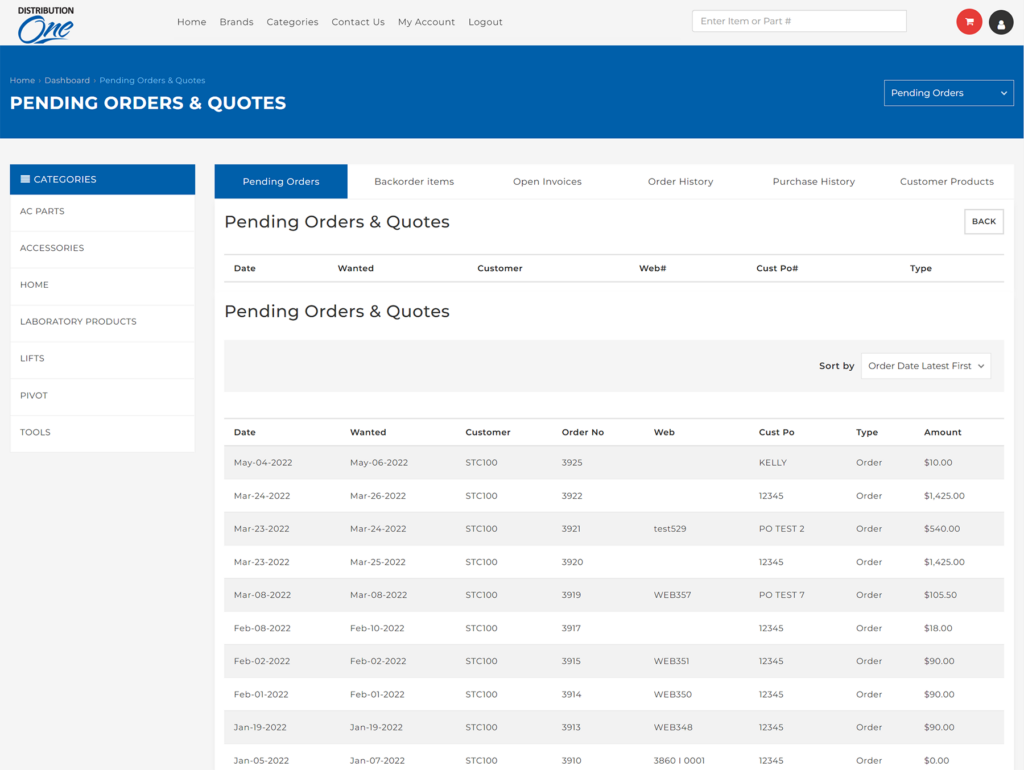The width and height of the screenshot is (1024, 770).
Task: Focus the Enter Item or Part # search field
Action: point(799,21)
